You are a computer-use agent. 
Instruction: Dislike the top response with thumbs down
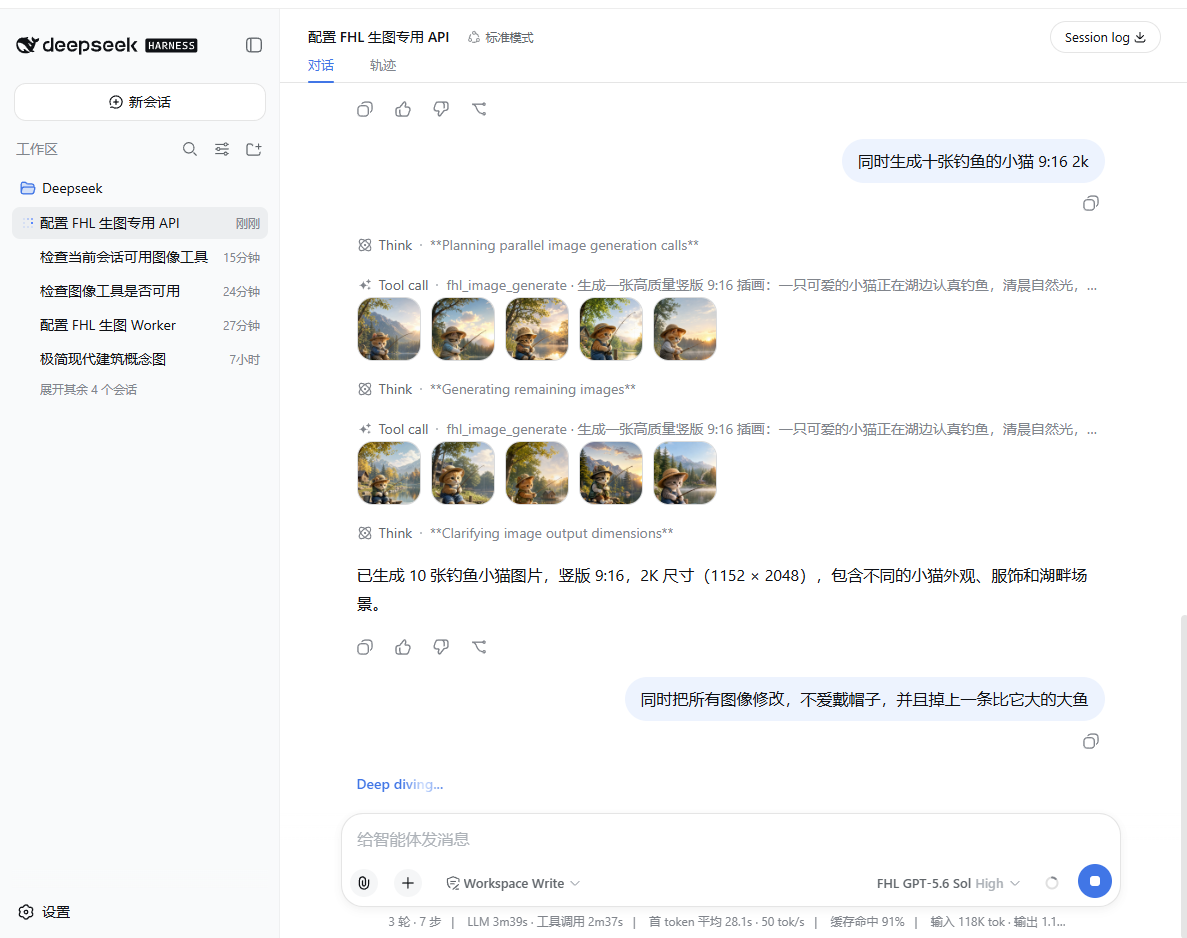[441, 110]
